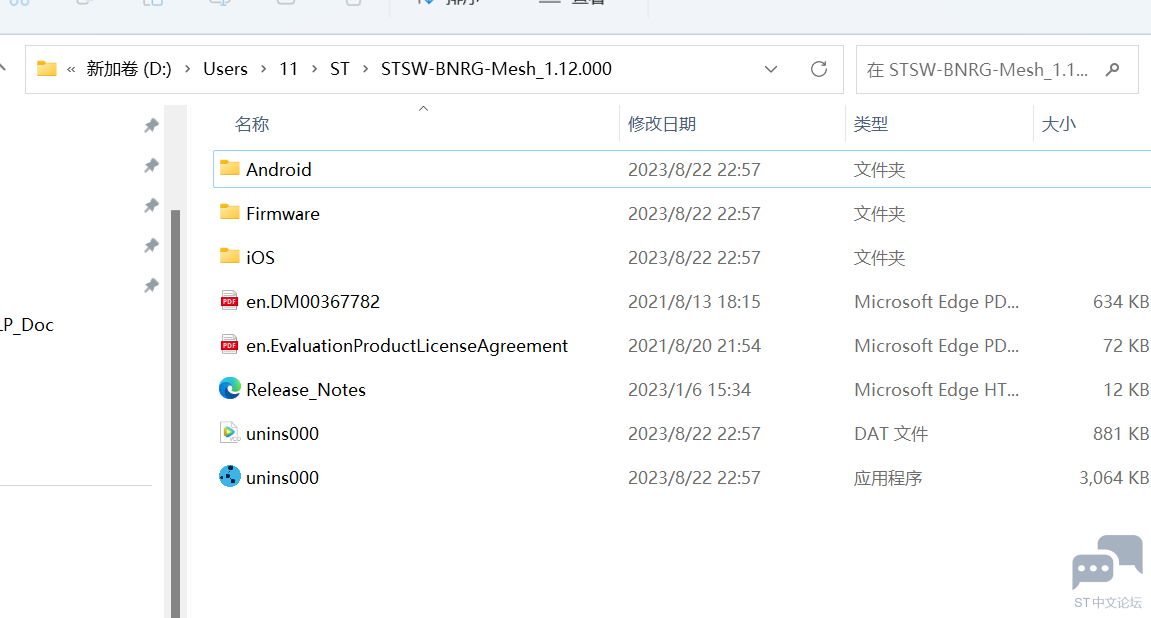
Task: Click the Edge icon of Release_Notes
Action: click(x=230, y=388)
